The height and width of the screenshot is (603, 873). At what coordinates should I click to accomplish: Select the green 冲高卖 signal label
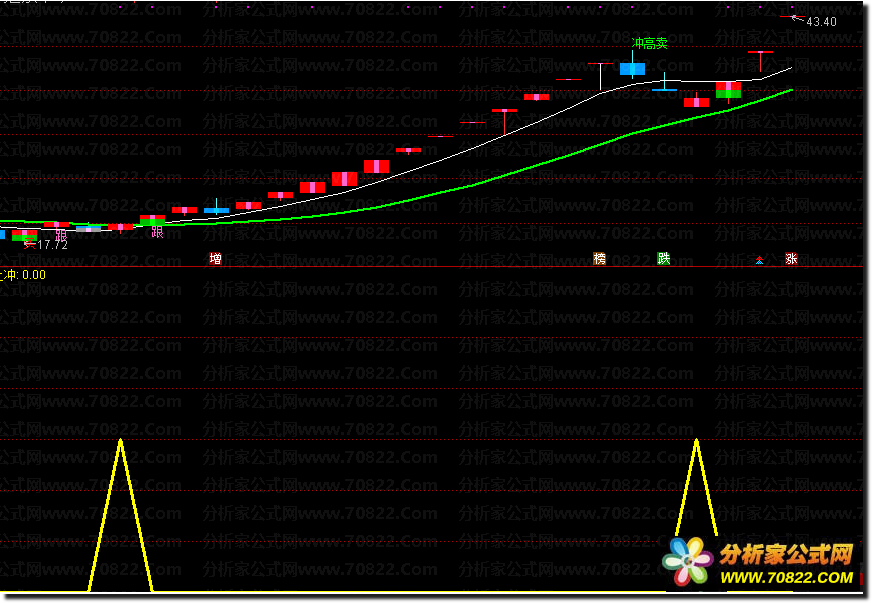point(650,43)
